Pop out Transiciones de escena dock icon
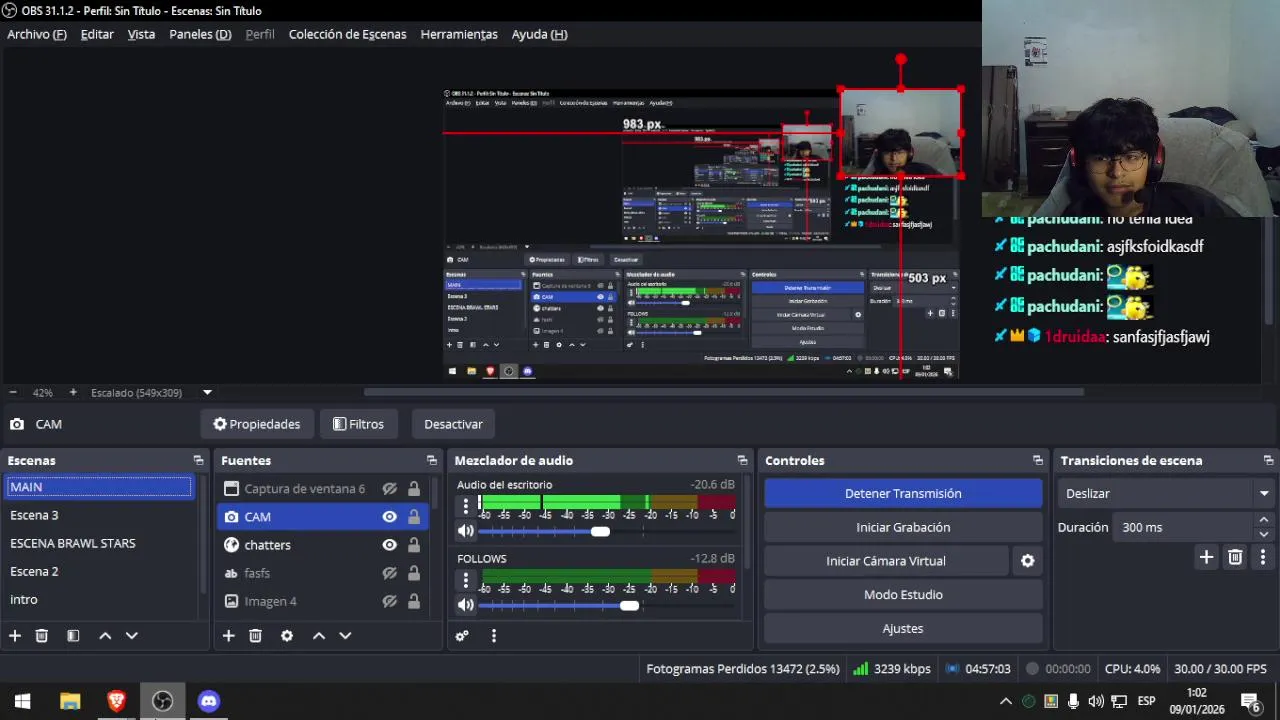The height and width of the screenshot is (720, 1280). coord(1268,461)
